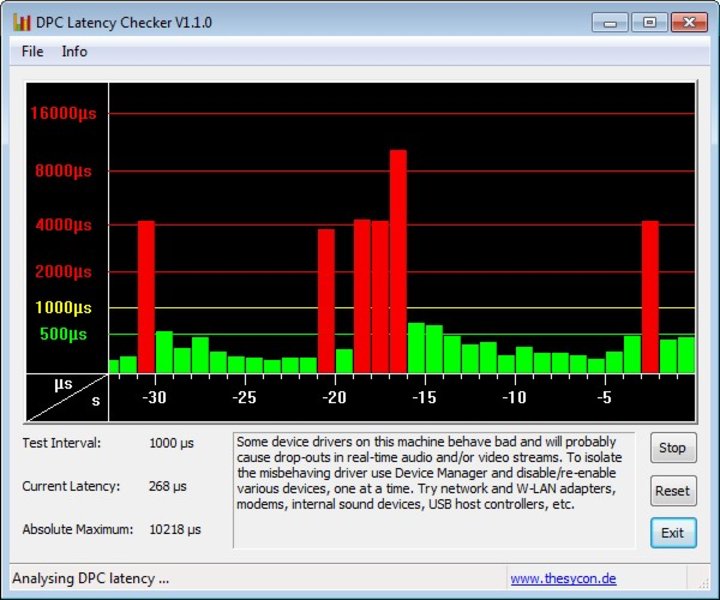Click the window resize grip in status bar
The width and height of the screenshot is (720, 600).
pyautogui.click(x=703, y=583)
